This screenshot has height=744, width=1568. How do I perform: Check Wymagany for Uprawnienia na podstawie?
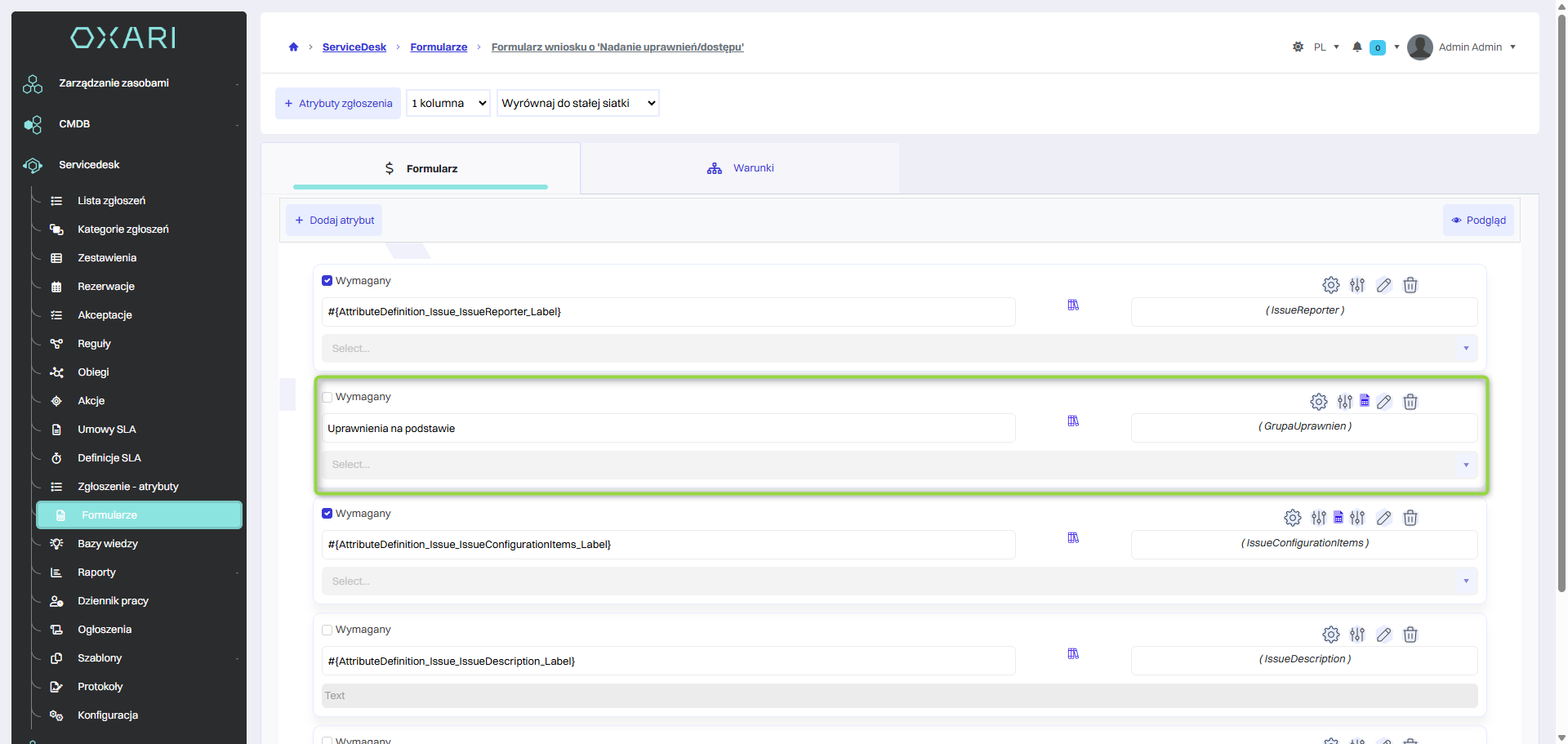point(327,398)
